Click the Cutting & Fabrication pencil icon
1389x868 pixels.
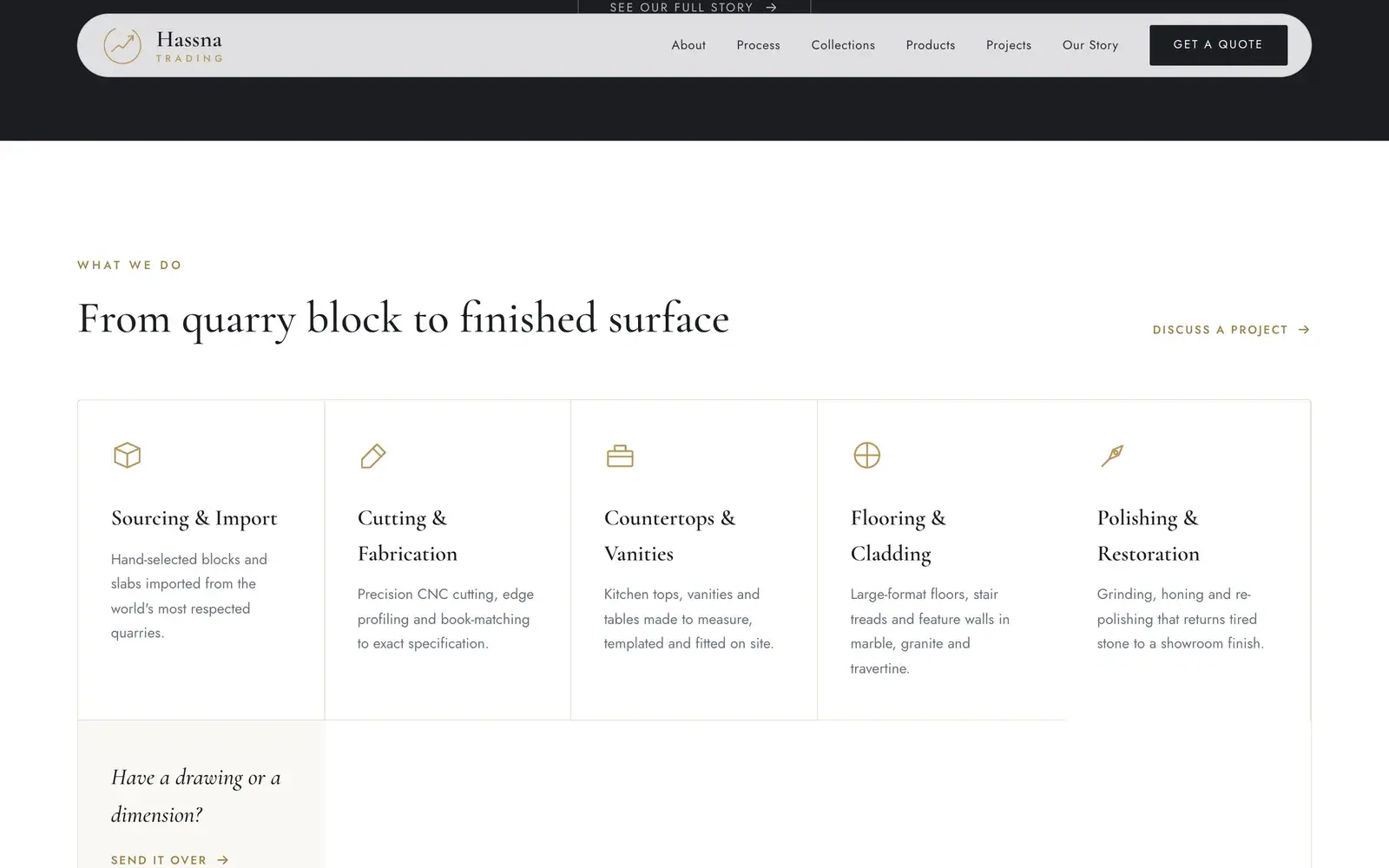pyautogui.click(x=373, y=456)
